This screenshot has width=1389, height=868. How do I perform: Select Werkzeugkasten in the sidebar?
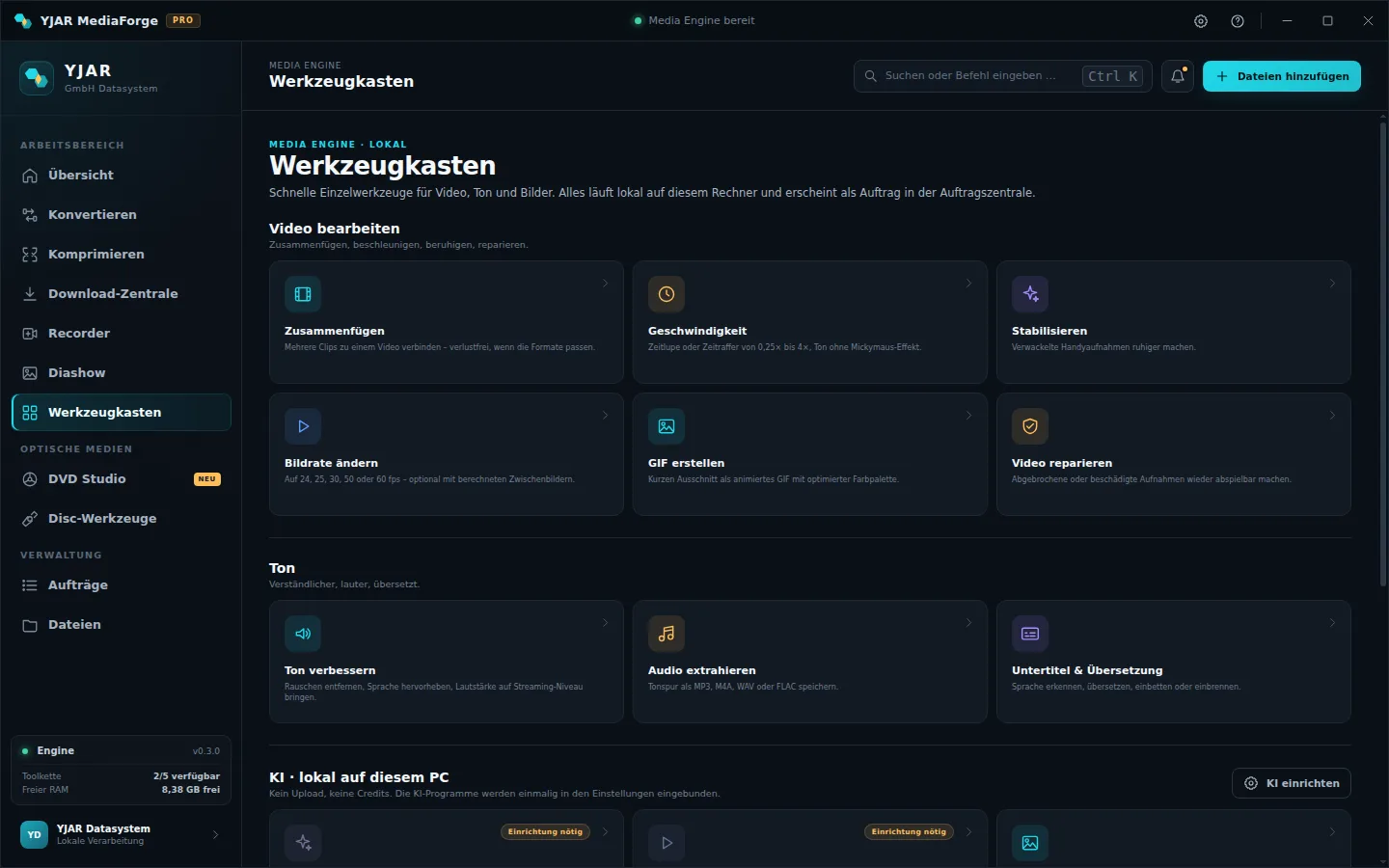121,413
